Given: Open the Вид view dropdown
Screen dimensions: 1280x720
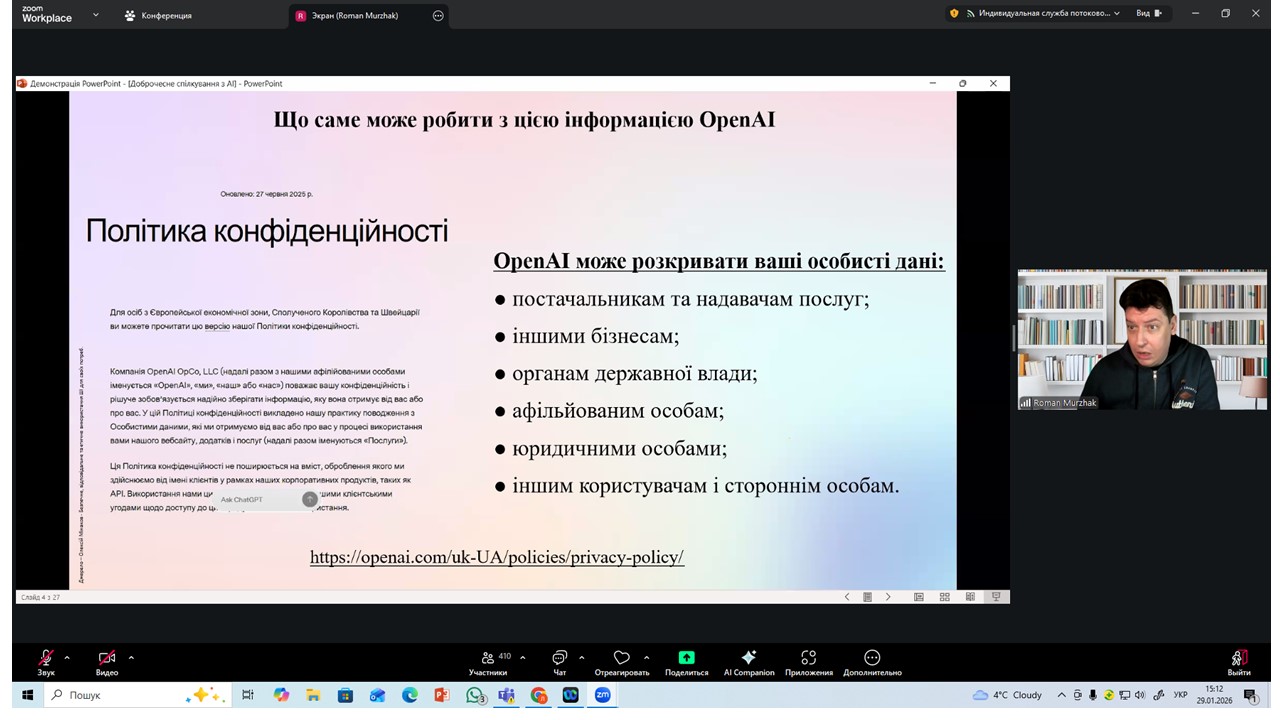Looking at the screenshot, I should point(1149,14).
